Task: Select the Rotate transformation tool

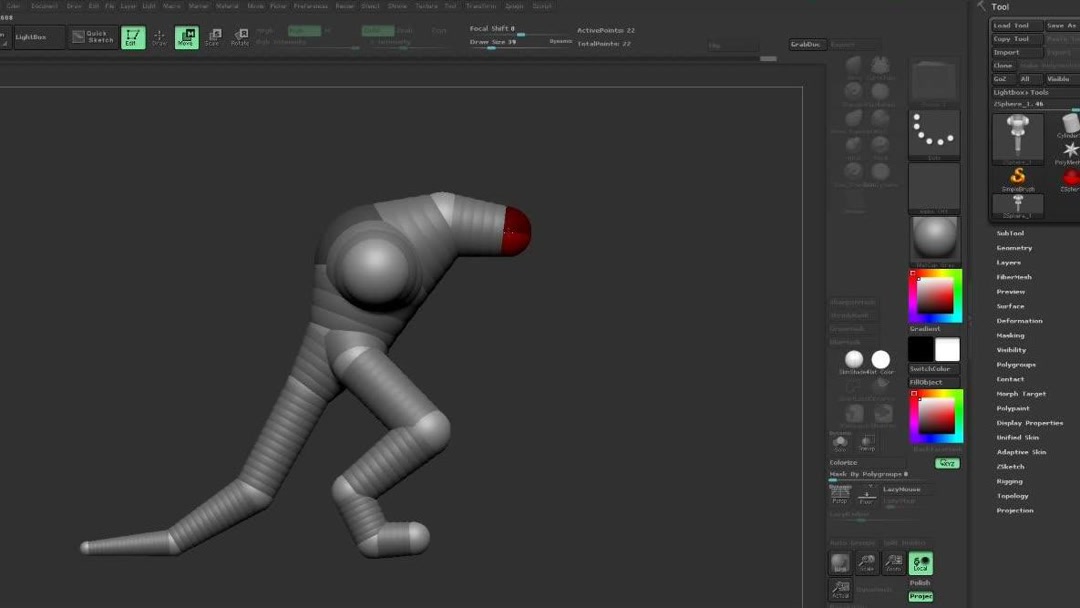Action: tap(240, 38)
